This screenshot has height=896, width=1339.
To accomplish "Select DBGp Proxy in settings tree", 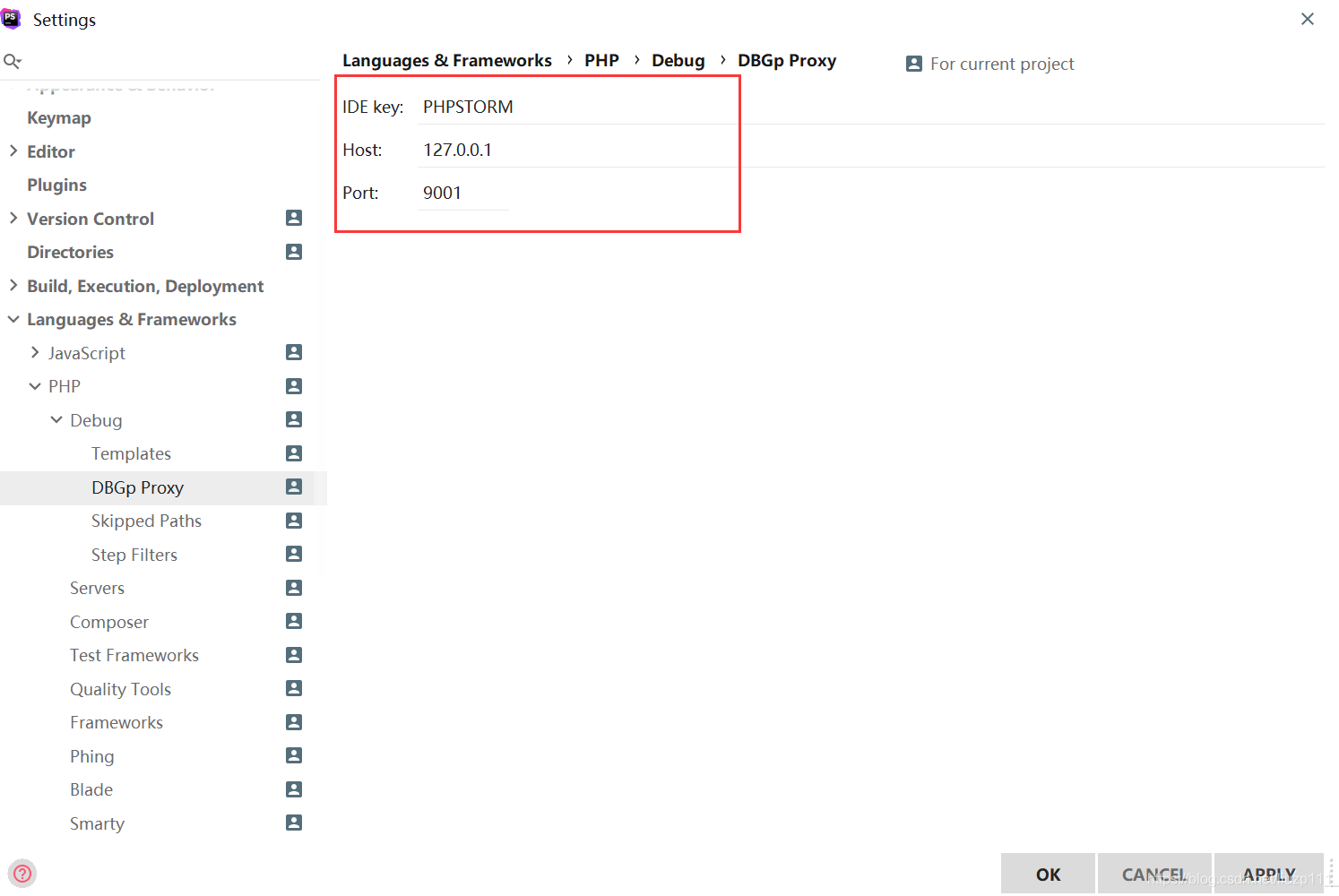I will pyautogui.click(x=137, y=487).
